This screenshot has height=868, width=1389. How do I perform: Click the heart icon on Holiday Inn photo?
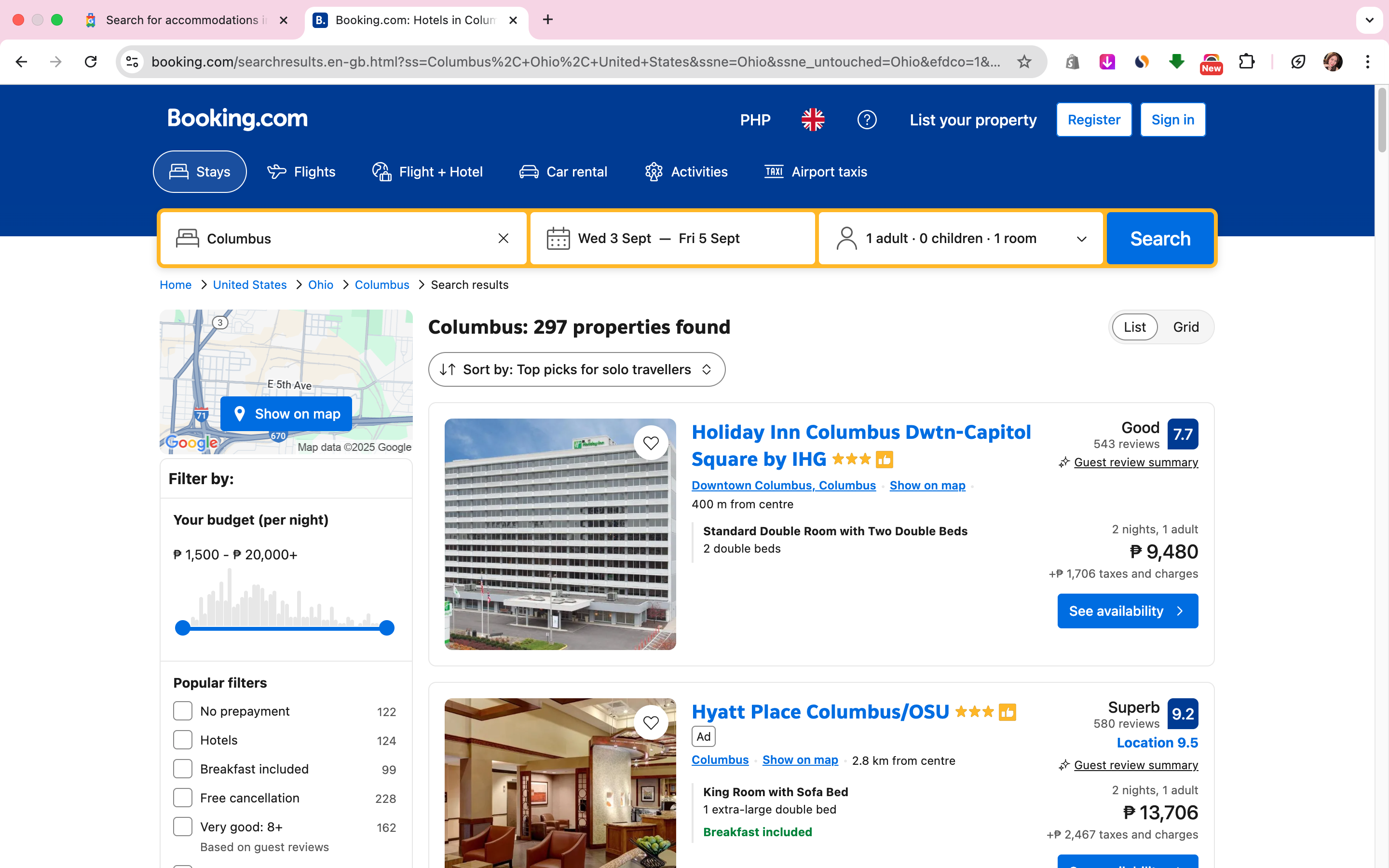(x=650, y=443)
